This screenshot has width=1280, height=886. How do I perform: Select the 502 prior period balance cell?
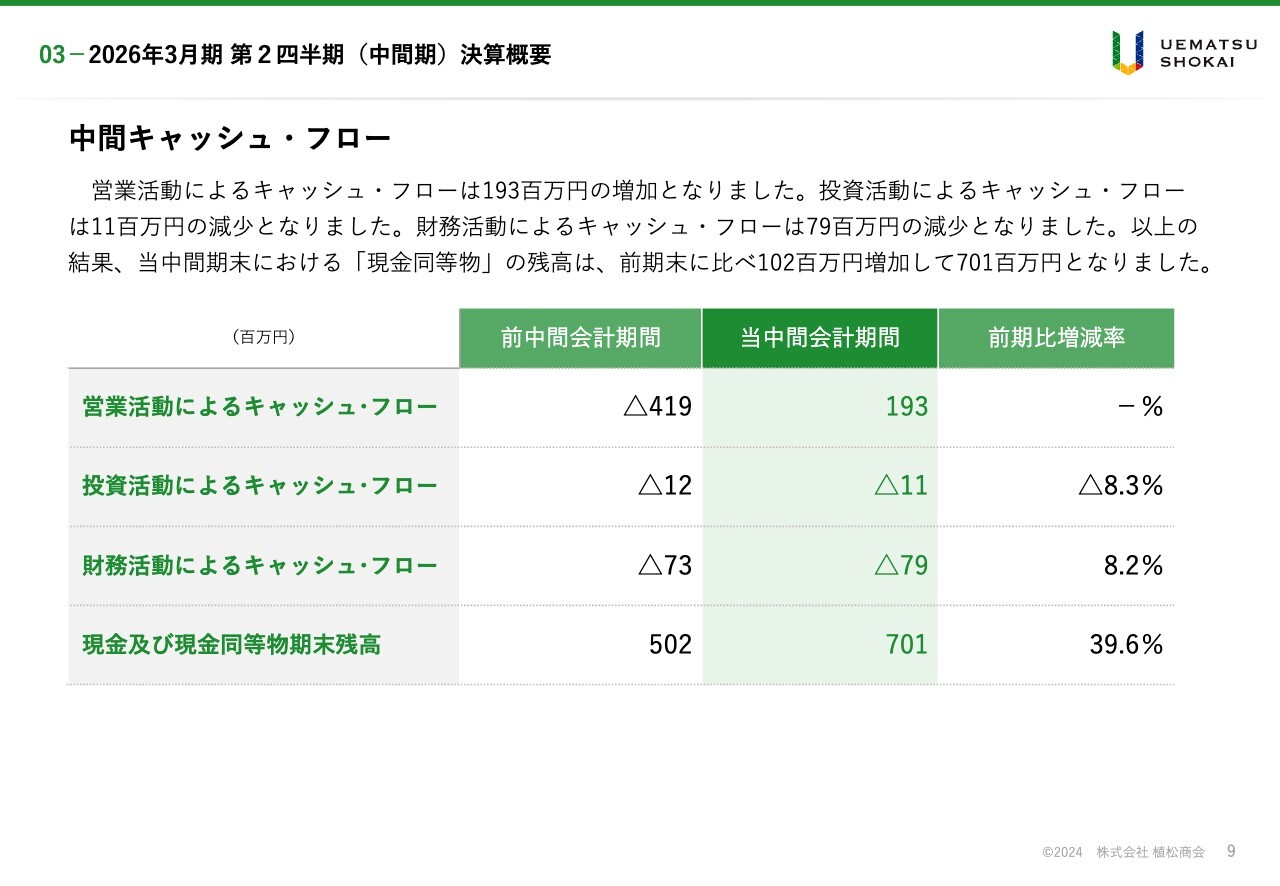670,645
